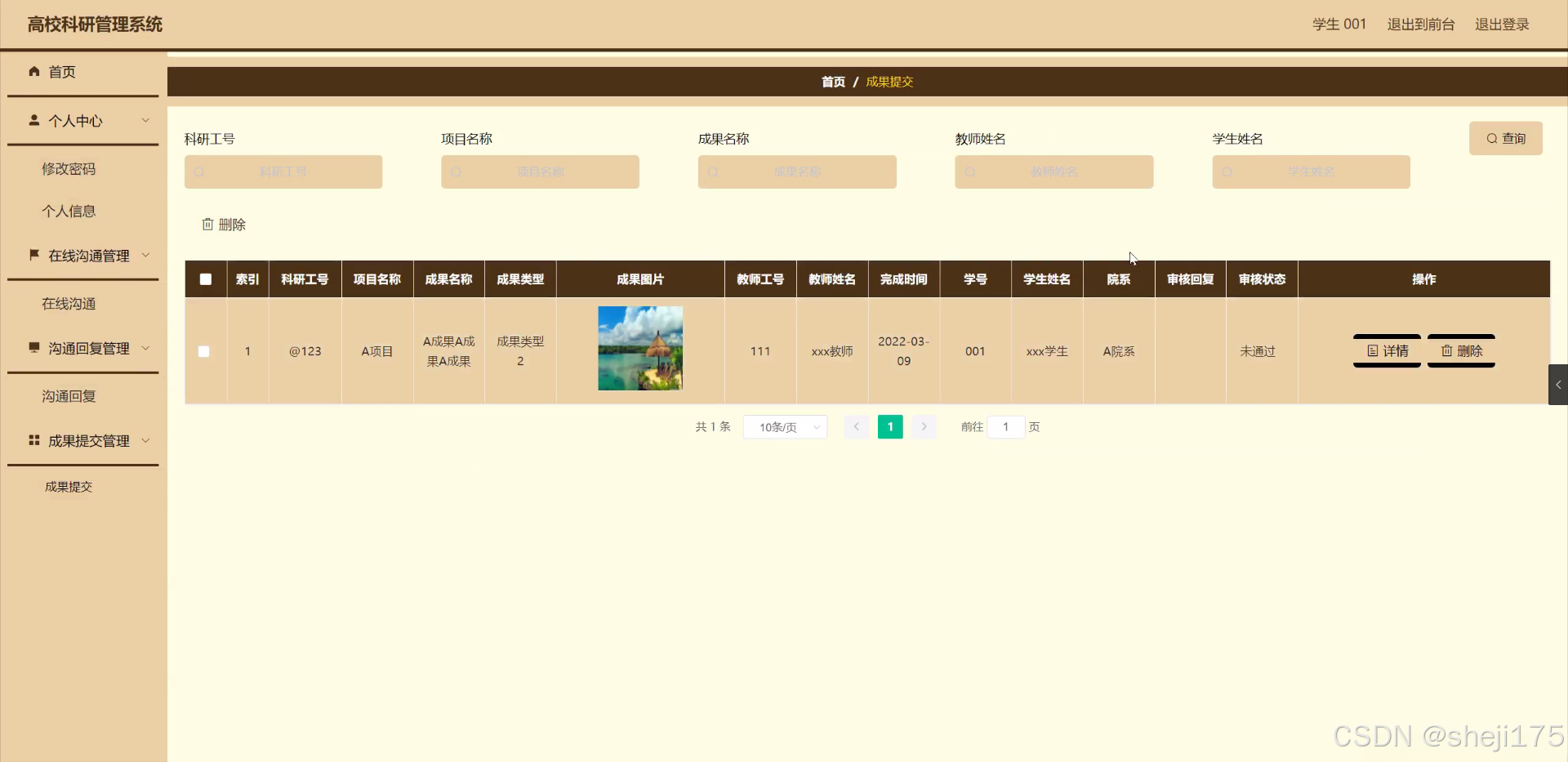This screenshot has height=762, width=1568.
Task: Click the trash icon next to 删除
Action: coord(207,224)
